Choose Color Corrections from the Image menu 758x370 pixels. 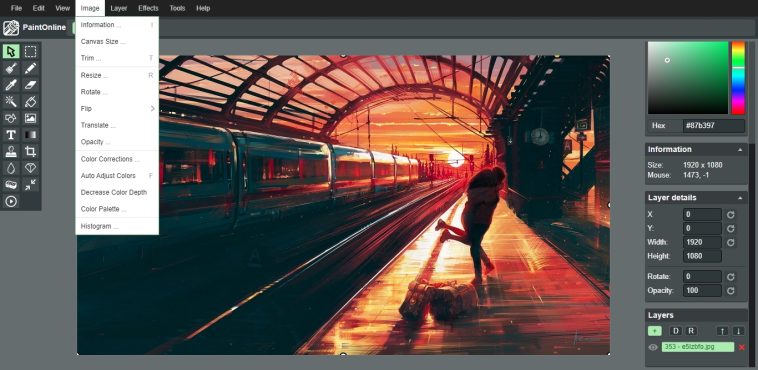pos(117,159)
